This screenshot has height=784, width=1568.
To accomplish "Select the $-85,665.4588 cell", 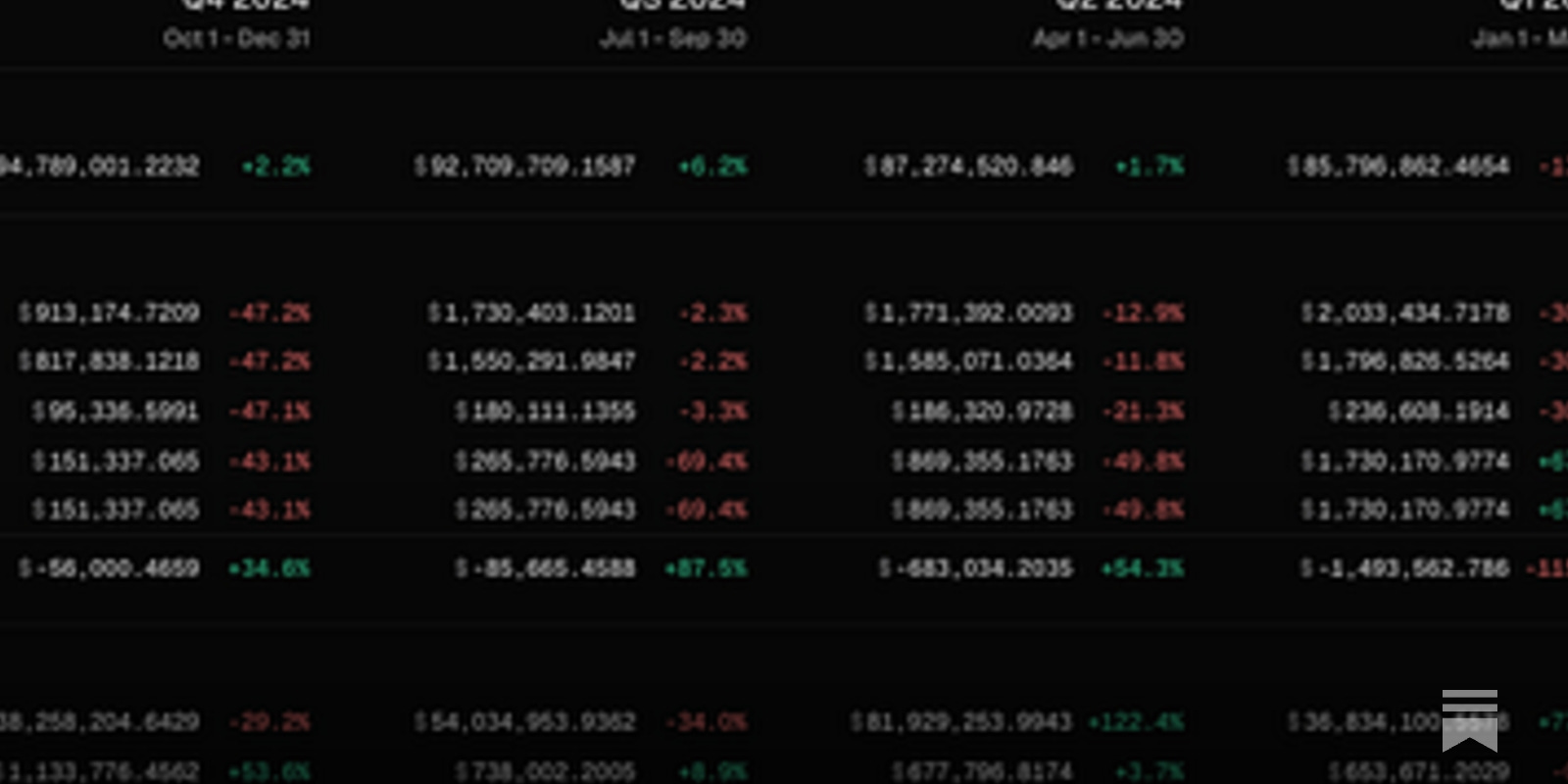I will click(x=545, y=568).
